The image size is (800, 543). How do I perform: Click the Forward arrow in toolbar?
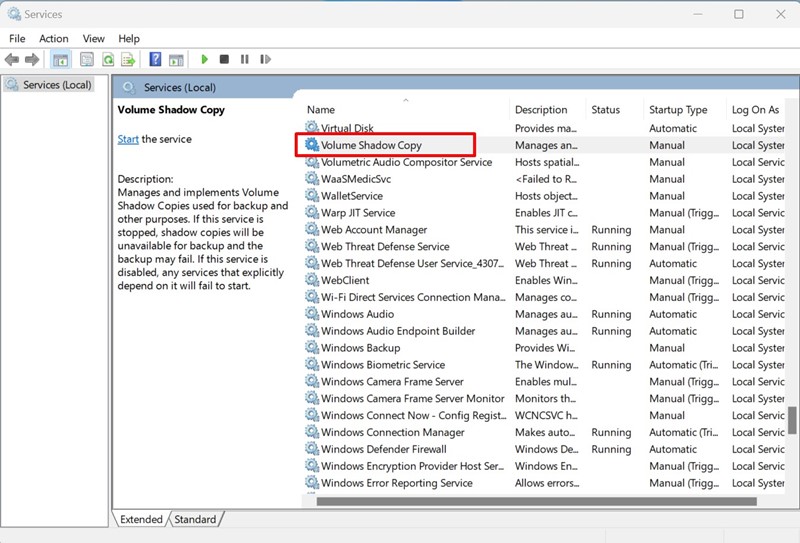(32, 60)
